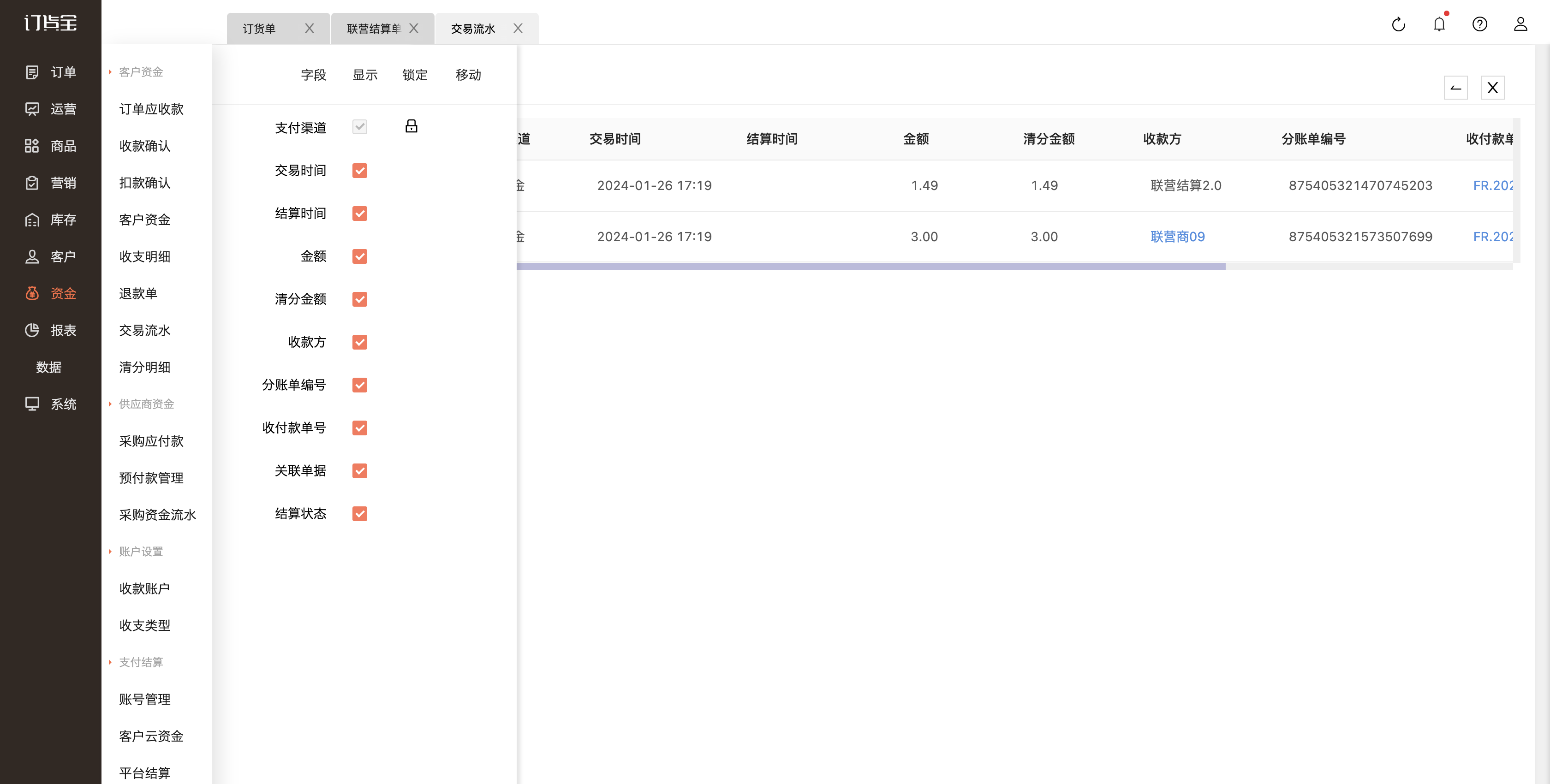Open the 联营商09 payee link
Image resolution: width=1550 pixels, height=784 pixels.
point(1178,237)
